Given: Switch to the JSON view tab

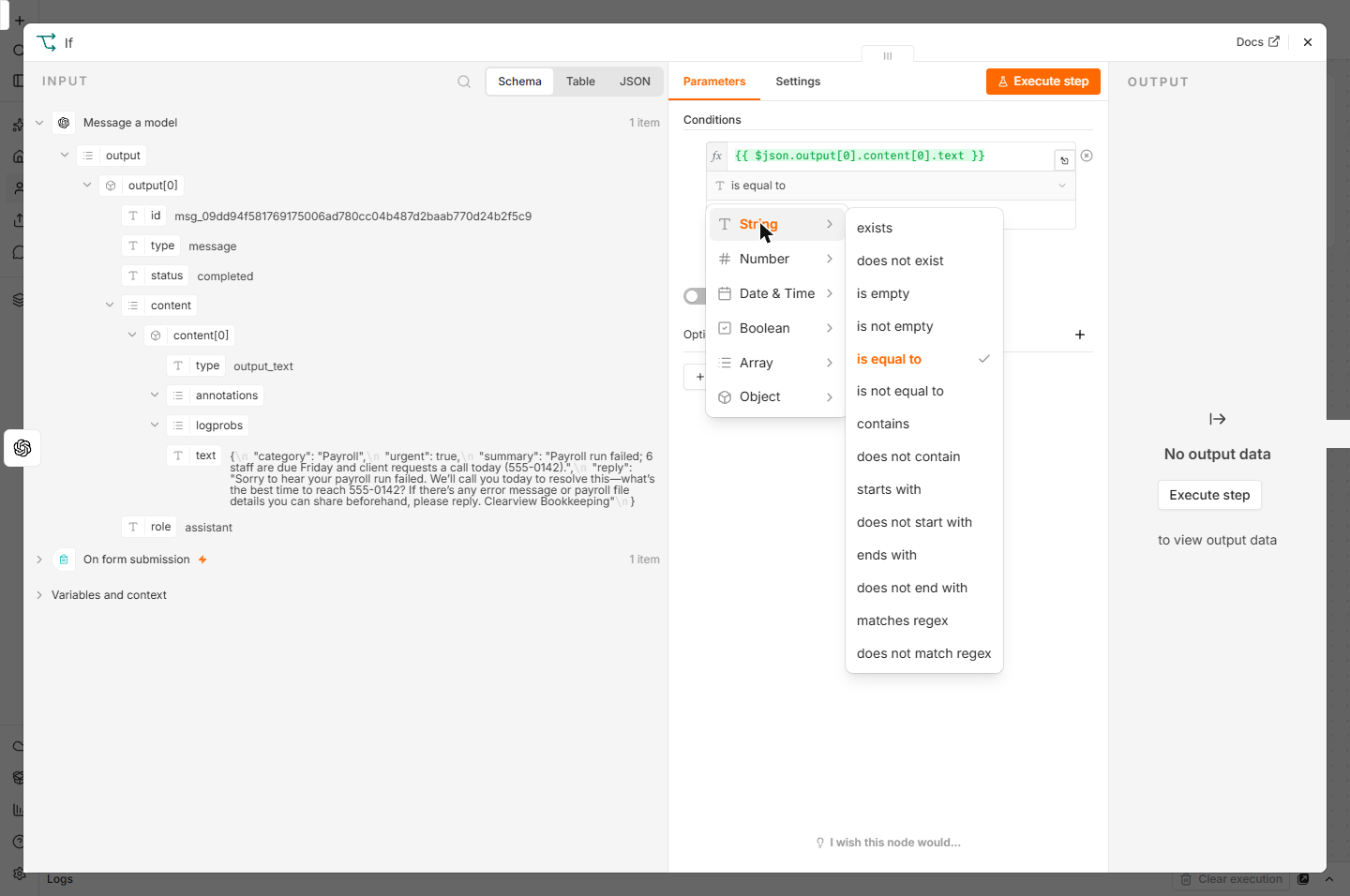Looking at the screenshot, I should pos(635,82).
